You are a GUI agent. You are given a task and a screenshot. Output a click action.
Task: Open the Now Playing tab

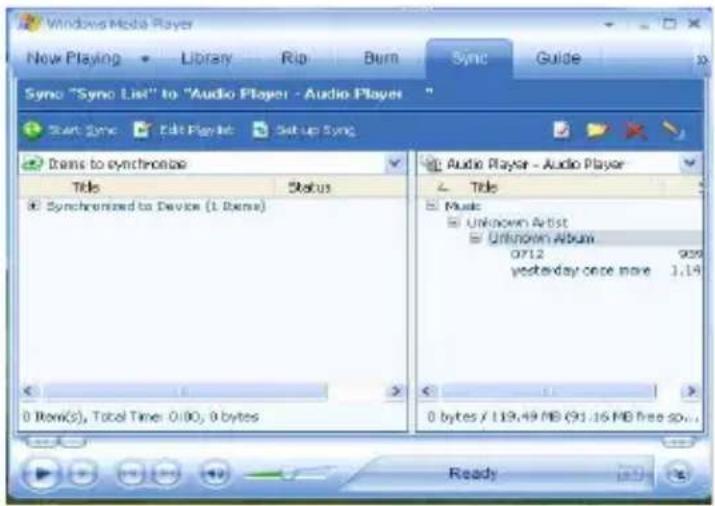tap(73, 58)
